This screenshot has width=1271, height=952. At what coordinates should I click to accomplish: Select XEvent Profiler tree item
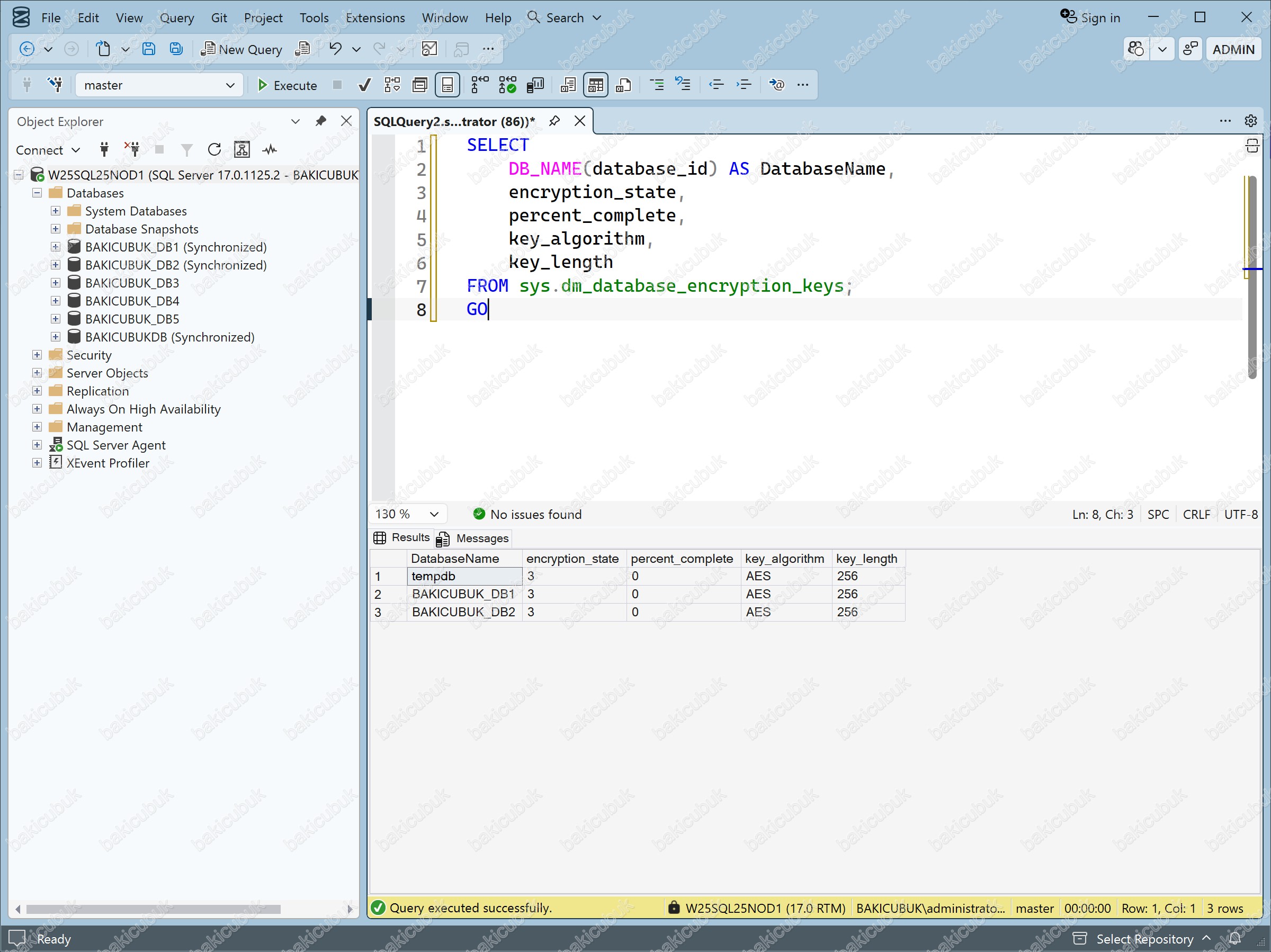[108, 463]
